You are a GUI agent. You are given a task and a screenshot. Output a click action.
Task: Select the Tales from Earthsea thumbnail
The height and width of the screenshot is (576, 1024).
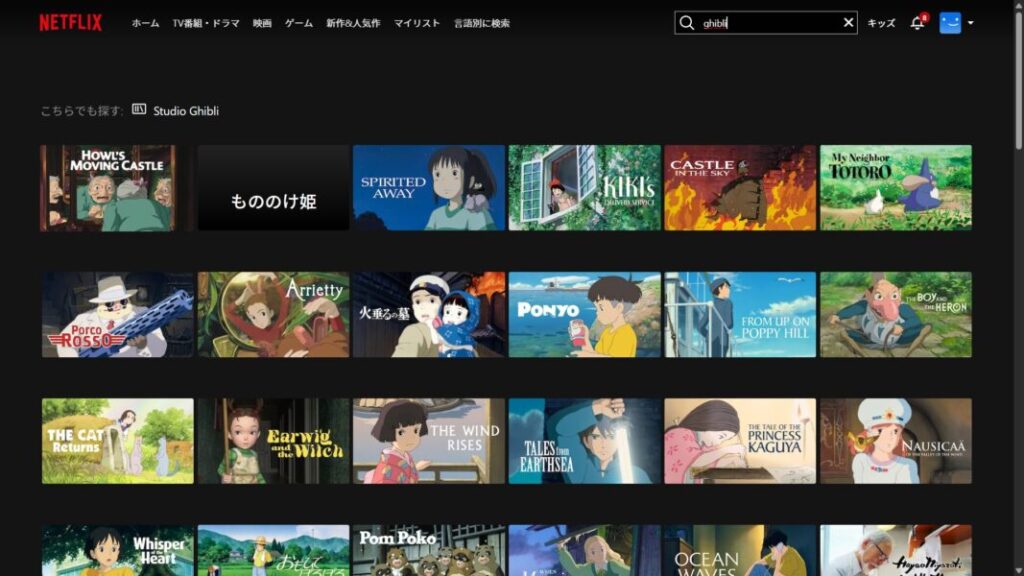point(584,441)
